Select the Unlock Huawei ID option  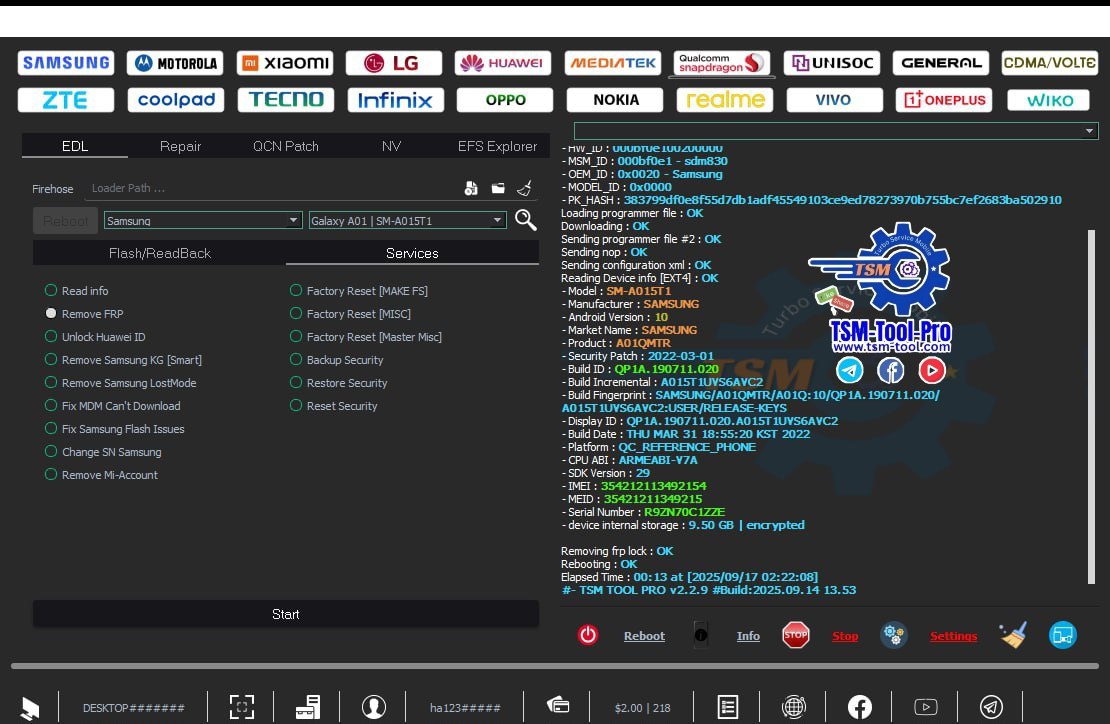[95, 337]
